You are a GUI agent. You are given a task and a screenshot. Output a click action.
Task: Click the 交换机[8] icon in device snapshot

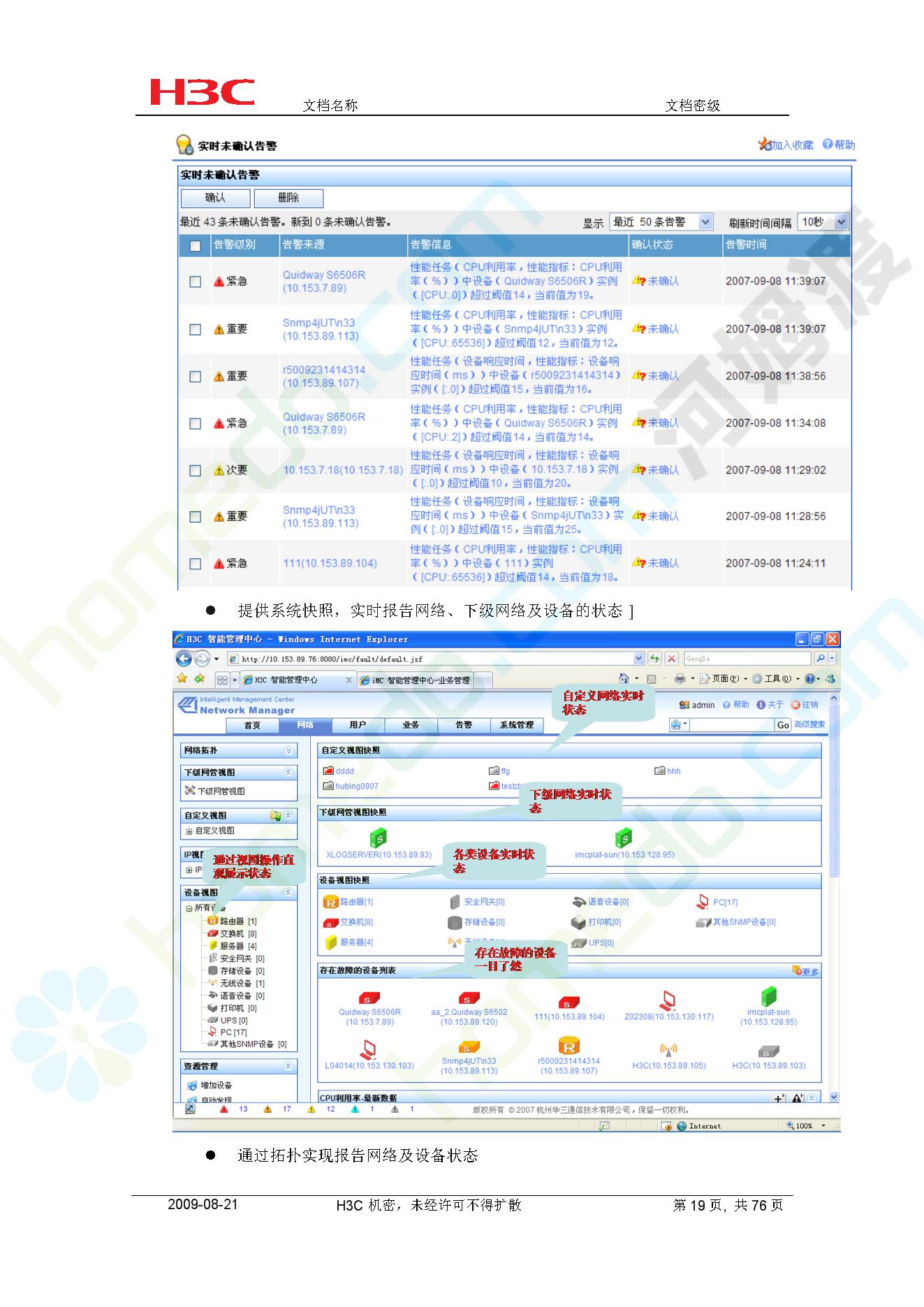[x=330, y=923]
